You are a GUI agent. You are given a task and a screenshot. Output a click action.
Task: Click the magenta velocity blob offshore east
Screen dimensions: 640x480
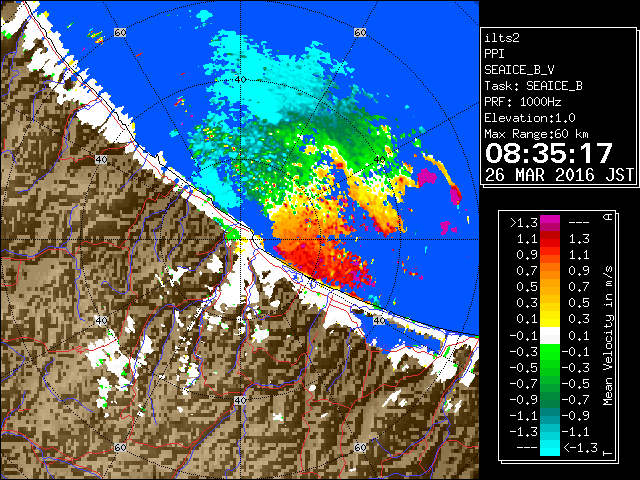(x=427, y=177)
